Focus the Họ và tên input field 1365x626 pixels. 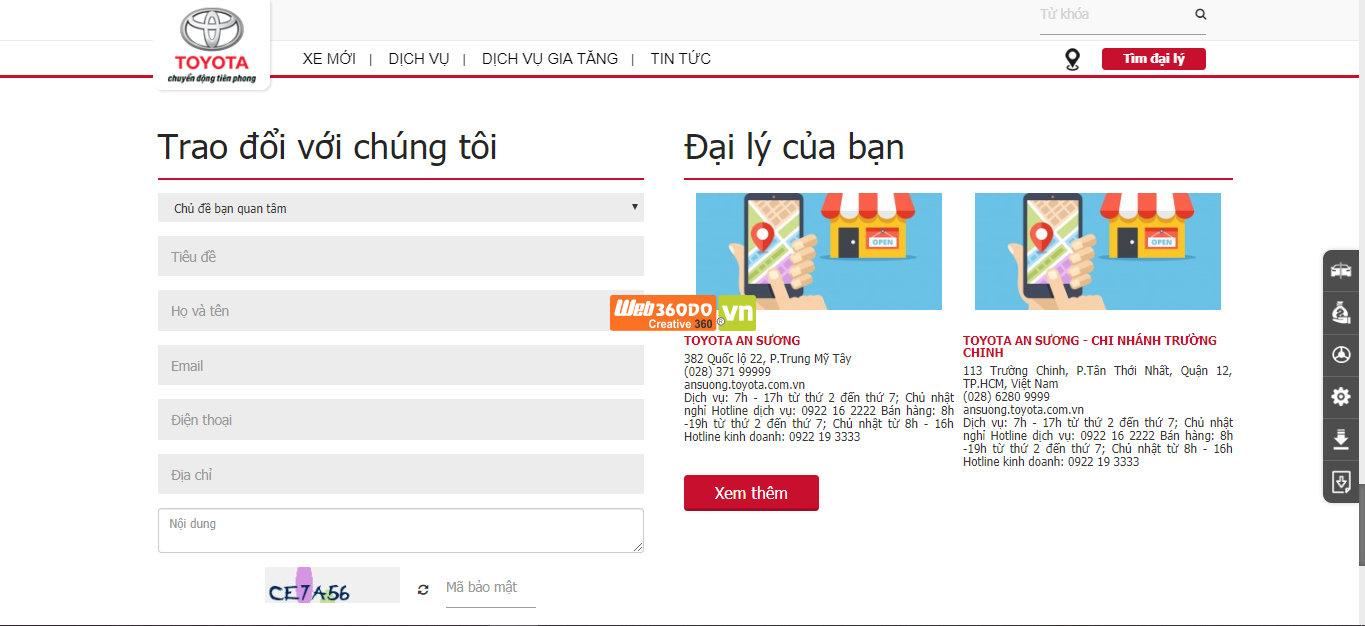(x=401, y=311)
